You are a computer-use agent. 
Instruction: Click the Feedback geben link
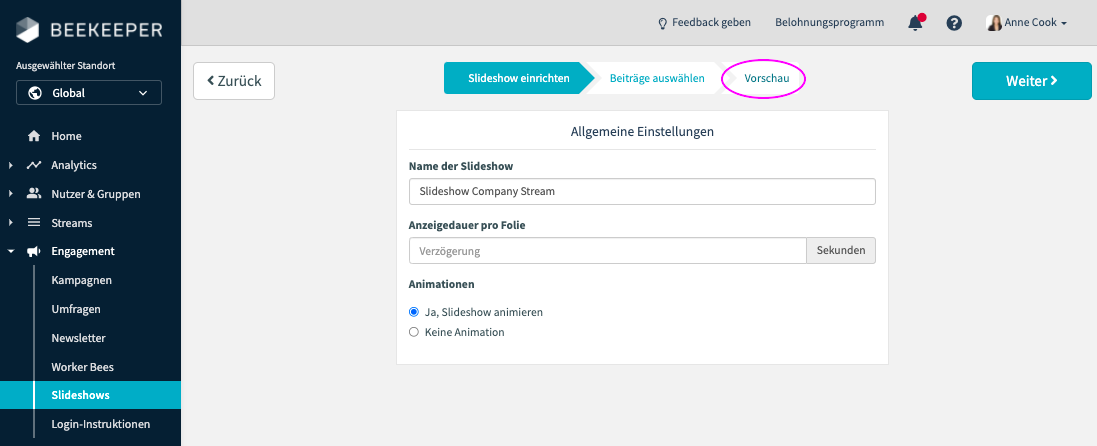click(707, 23)
